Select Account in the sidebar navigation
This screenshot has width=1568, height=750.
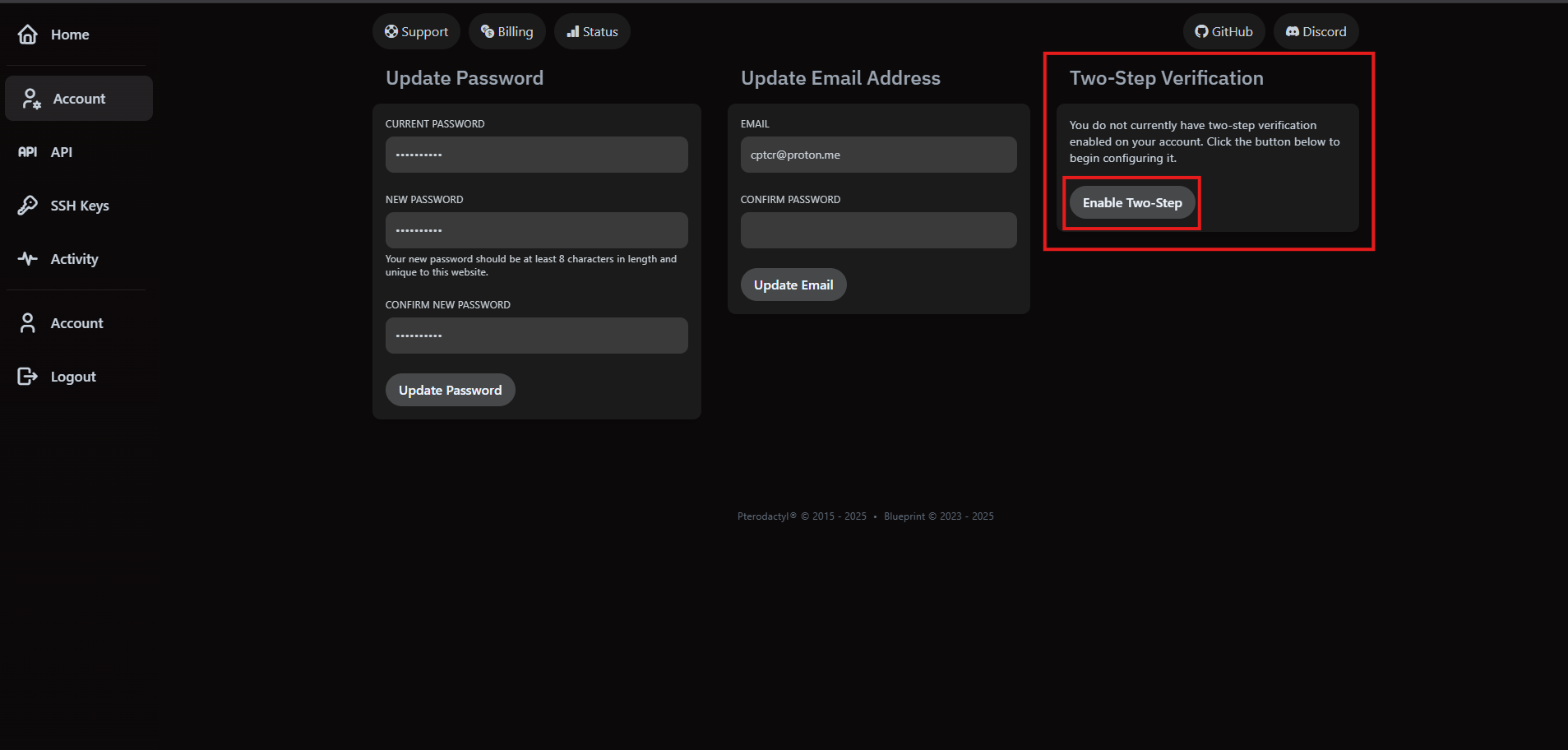click(78, 98)
